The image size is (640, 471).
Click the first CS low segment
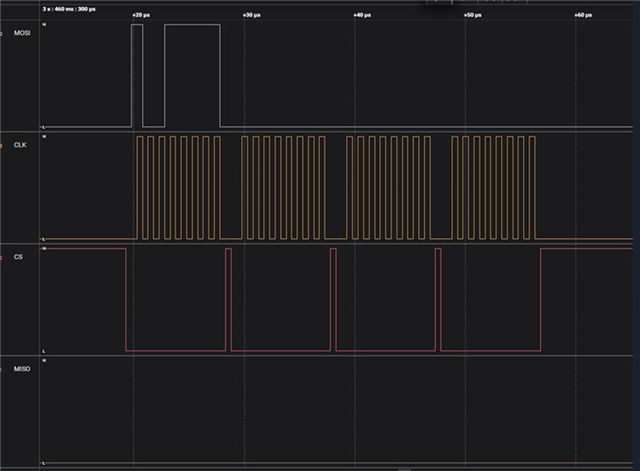click(175, 349)
